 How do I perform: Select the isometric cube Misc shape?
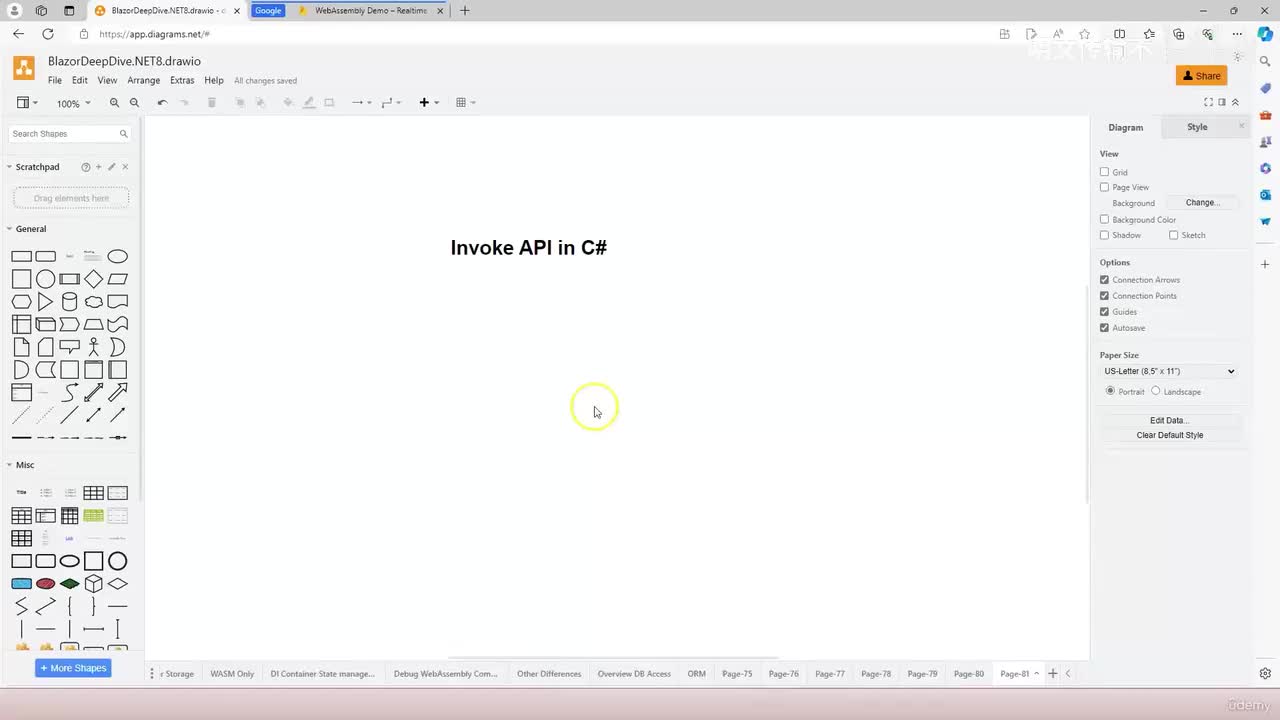pyautogui.click(x=93, y=583)
